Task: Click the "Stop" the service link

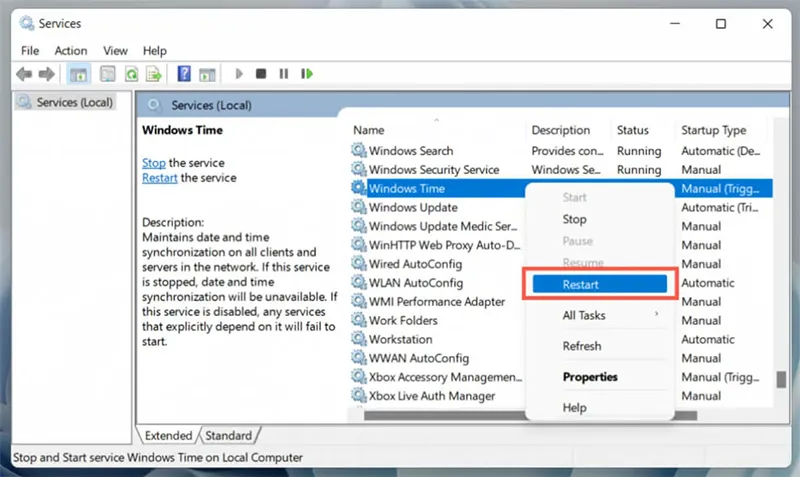Action: pyautogui.click(x=153, y=163)
